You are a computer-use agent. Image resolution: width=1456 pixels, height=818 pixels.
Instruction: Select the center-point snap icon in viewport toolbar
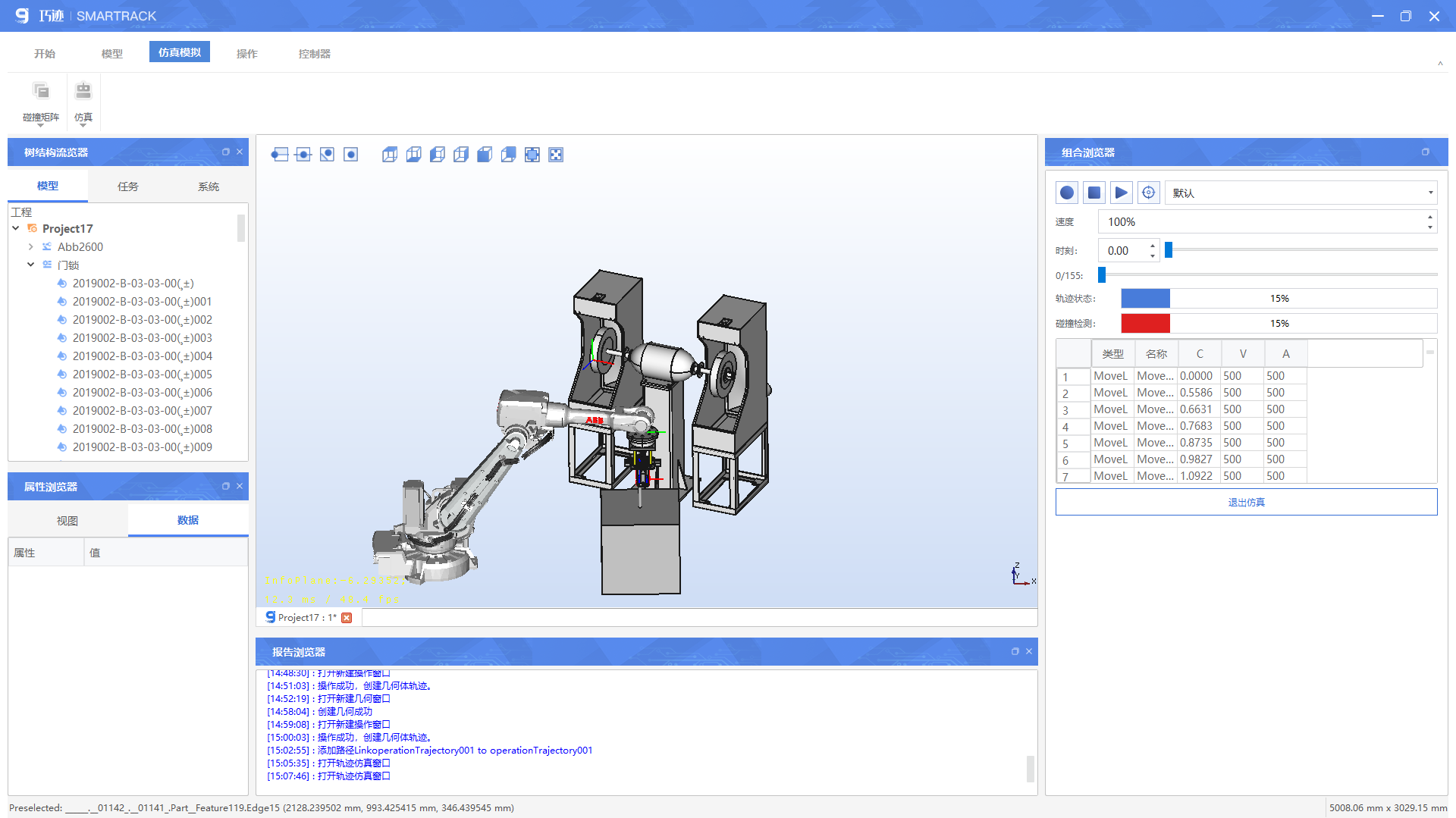pos(350,155)
